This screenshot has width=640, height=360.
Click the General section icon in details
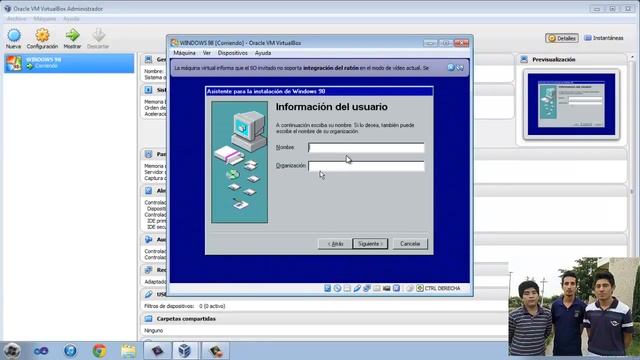(x=148, y=60)
